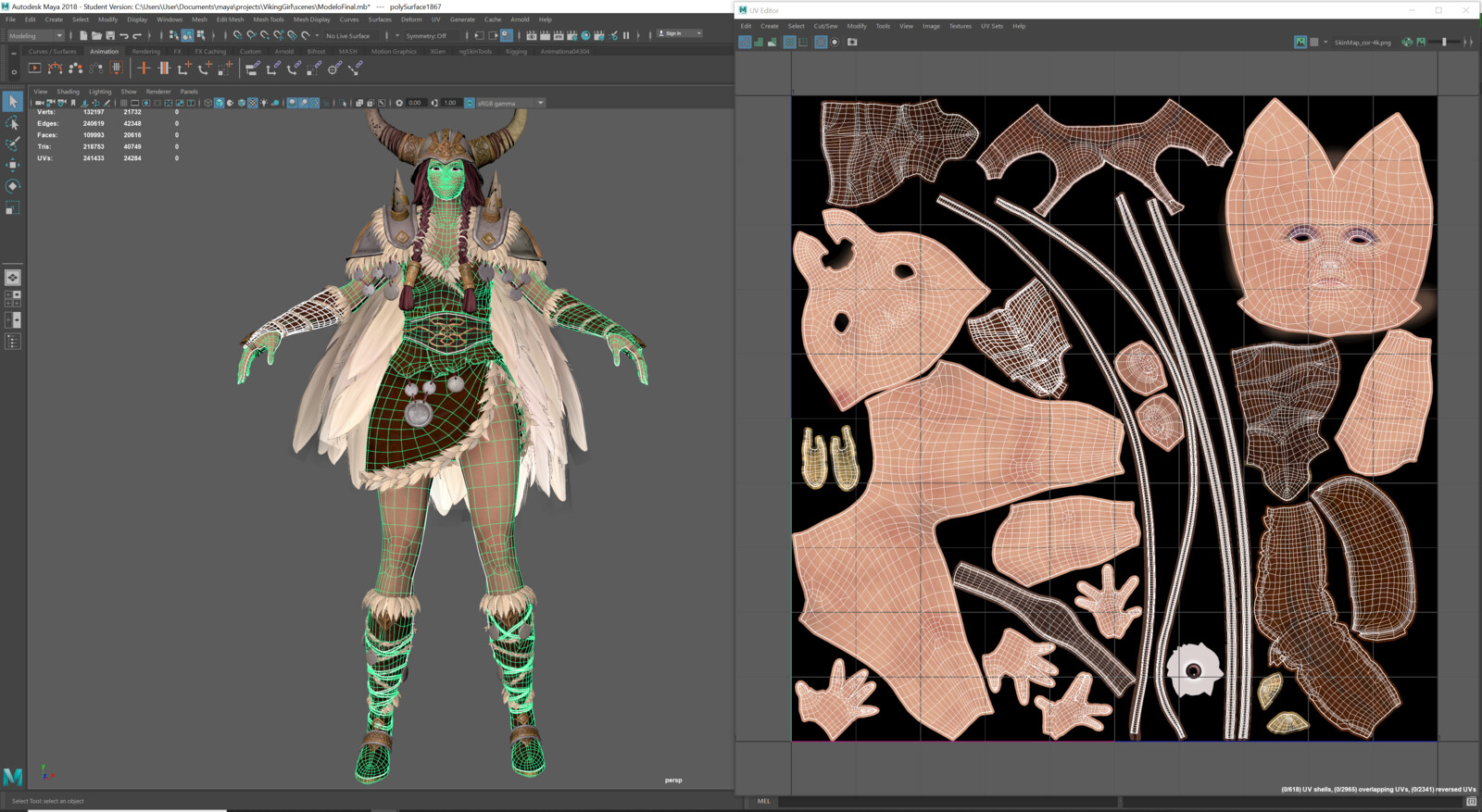Open the viewport Renderer panel menu
The height and width of the screenshot is (812, 1482).
click(158, 92)
